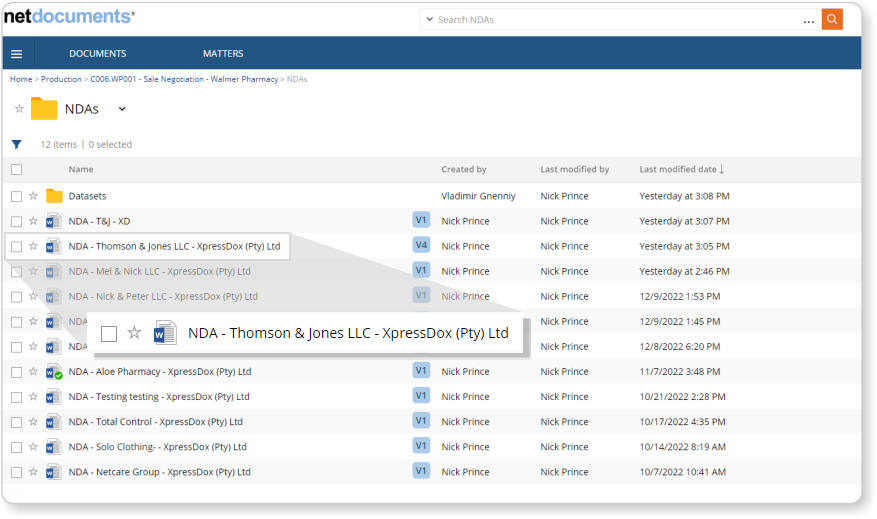
Task: Star the NDA - Solo Clothing document
Action: click(x=34, y=447)
